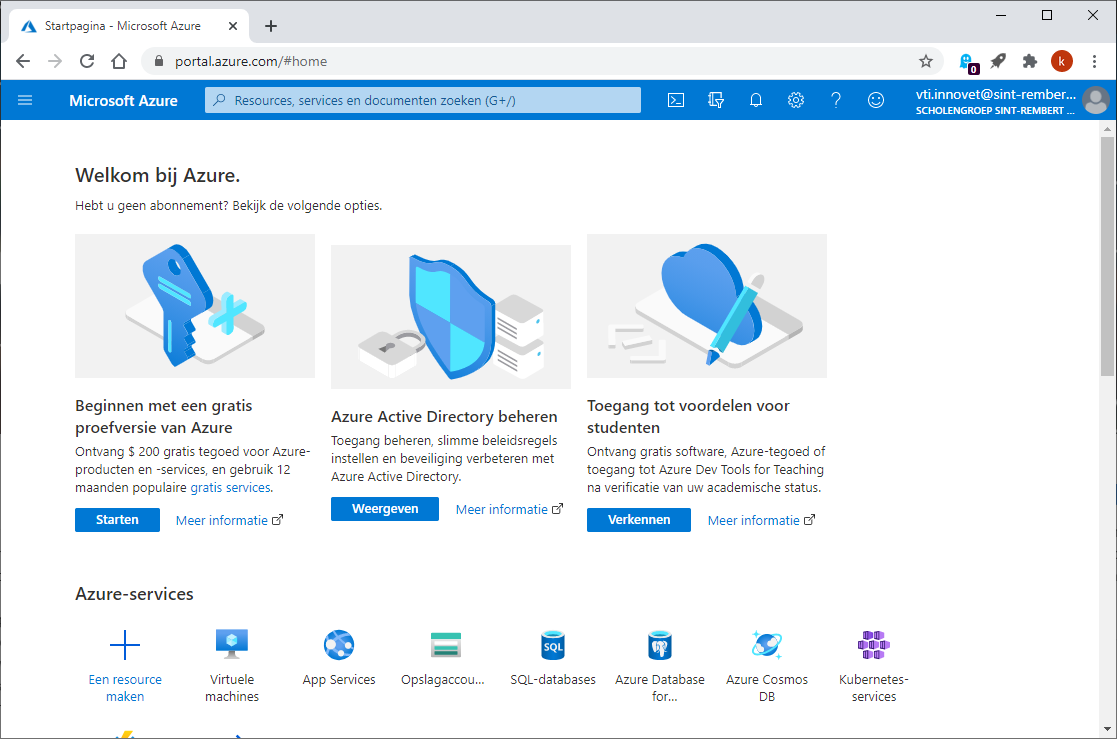The width and height of the screenshot is (1117, 739).
Task: Open the Chrome profile avatar 'k'
Action: pyautogui.click(x=1061, y=61)
